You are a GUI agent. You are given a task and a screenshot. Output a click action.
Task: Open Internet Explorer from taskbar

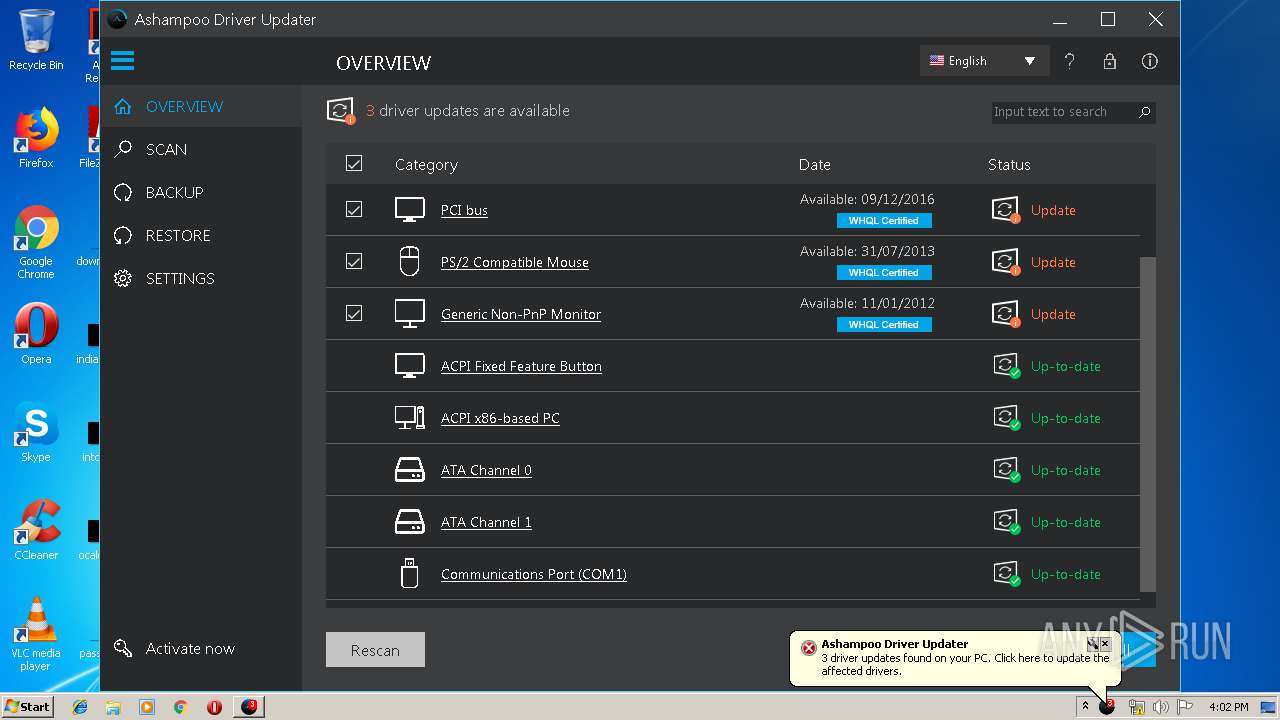(80, 707)
